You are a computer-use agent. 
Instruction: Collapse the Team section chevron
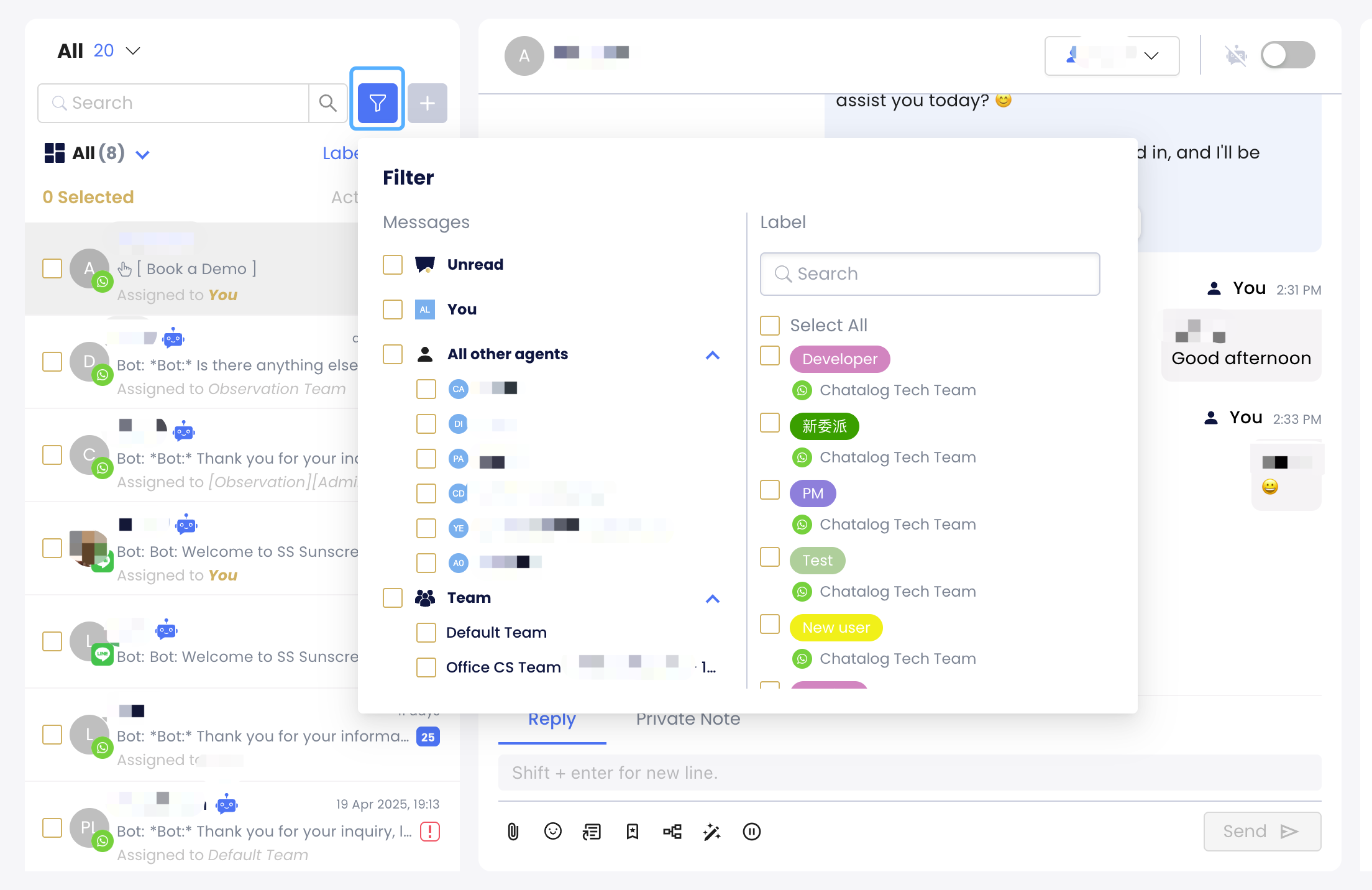[x=713, y=599]
